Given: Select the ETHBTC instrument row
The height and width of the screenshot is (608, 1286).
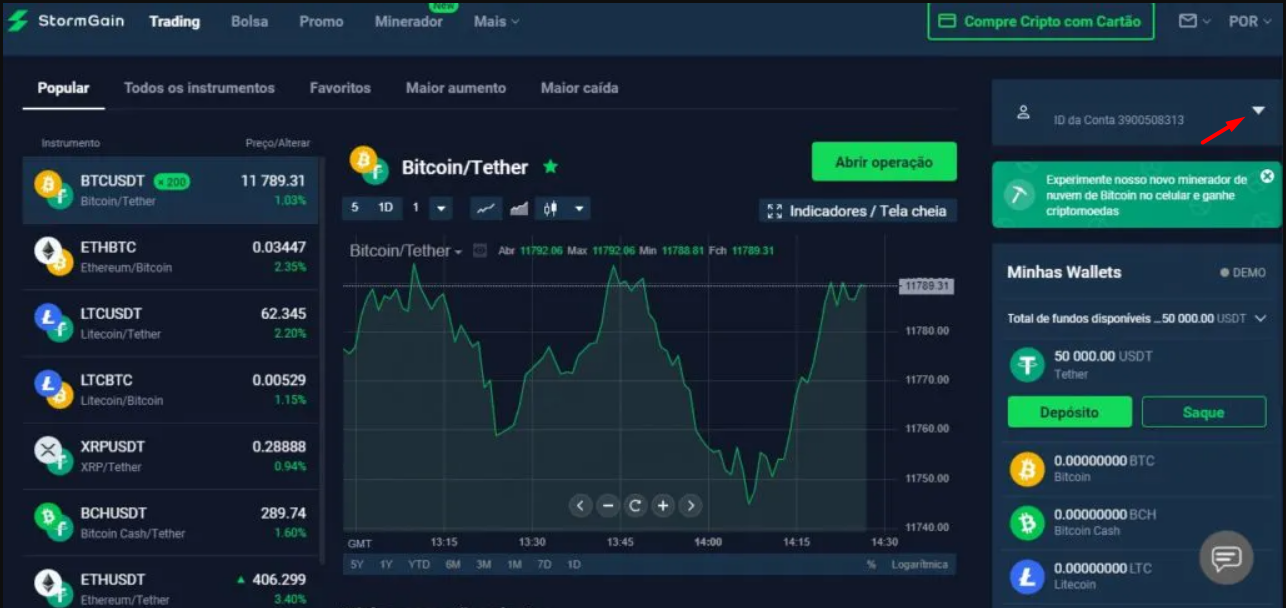Looking at the screenshot, I should [x=170, y=257].
